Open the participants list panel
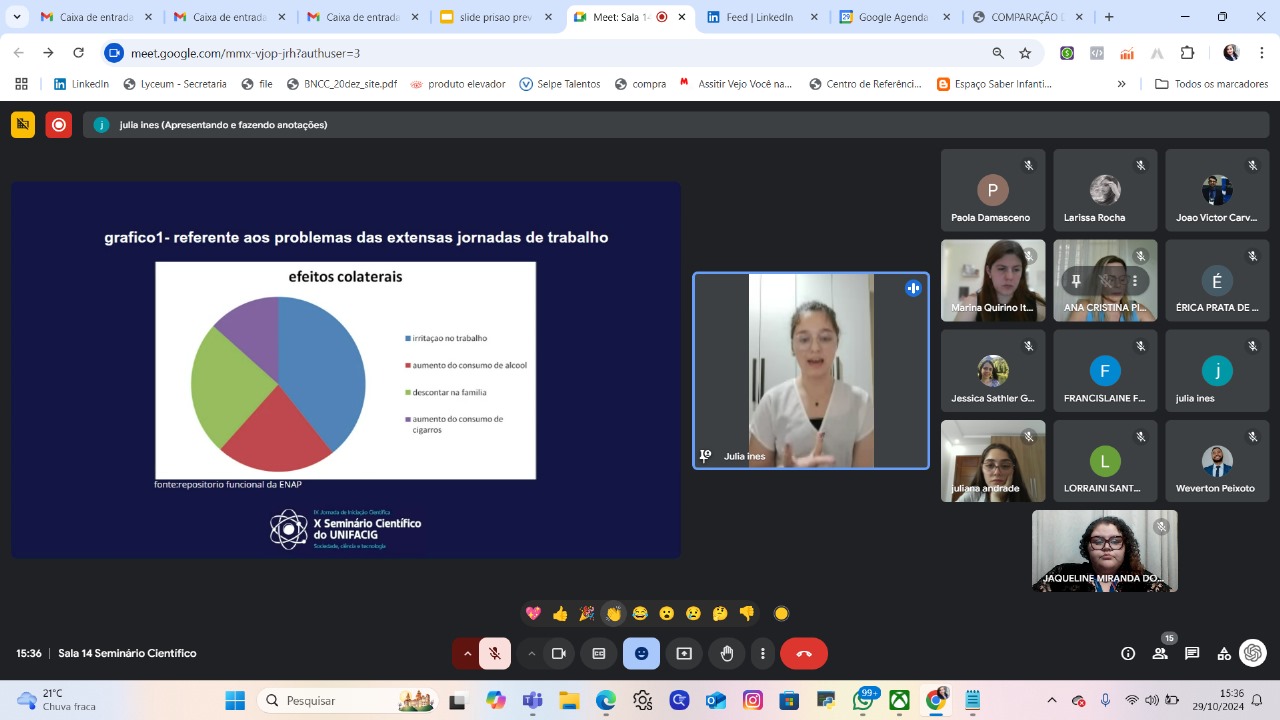 tap(1160, 653)
